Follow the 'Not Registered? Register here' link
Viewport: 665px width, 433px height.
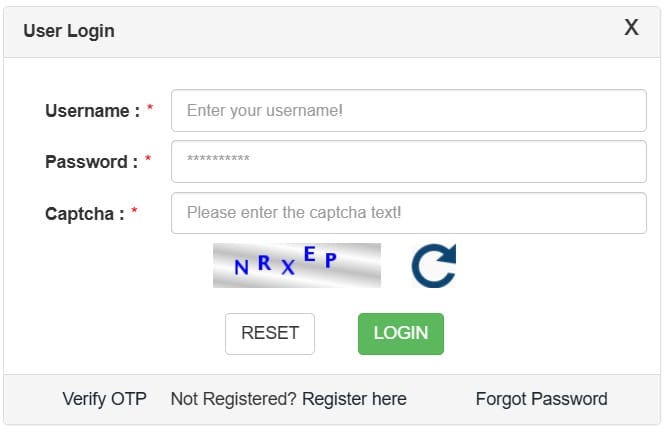[x=288, y=399]
